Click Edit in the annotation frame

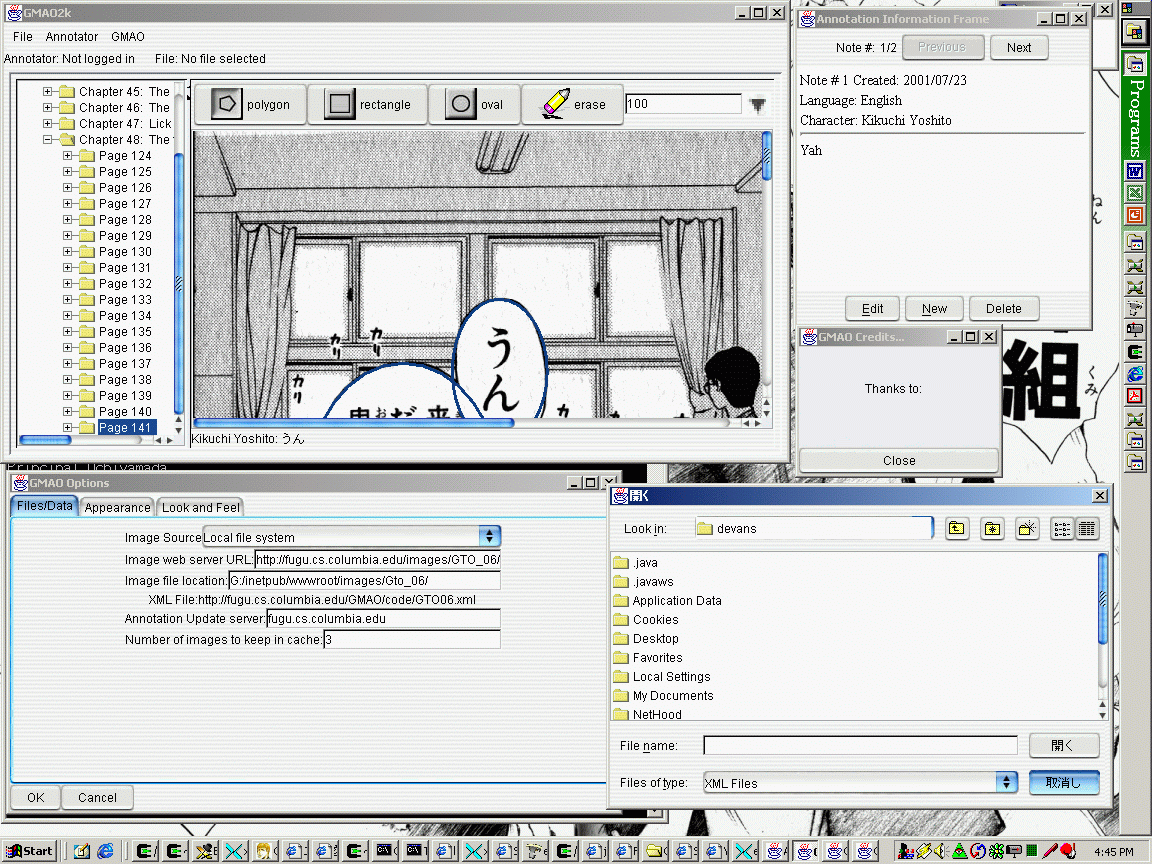tap(872, 309)
